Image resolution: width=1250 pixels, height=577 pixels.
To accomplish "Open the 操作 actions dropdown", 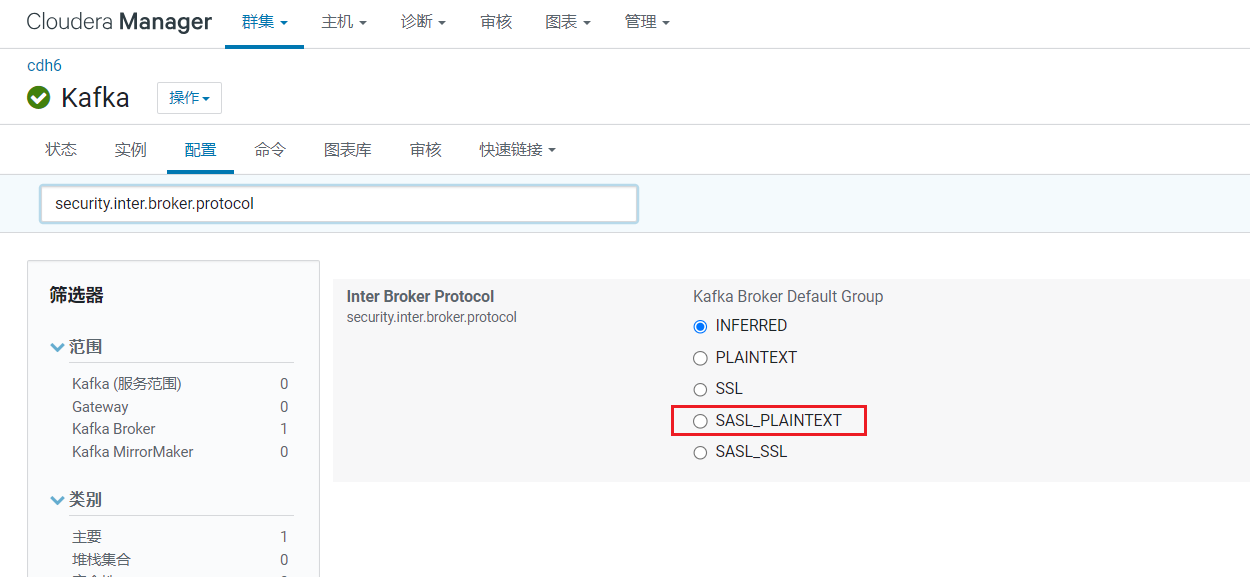I will (x=189, y=98).
